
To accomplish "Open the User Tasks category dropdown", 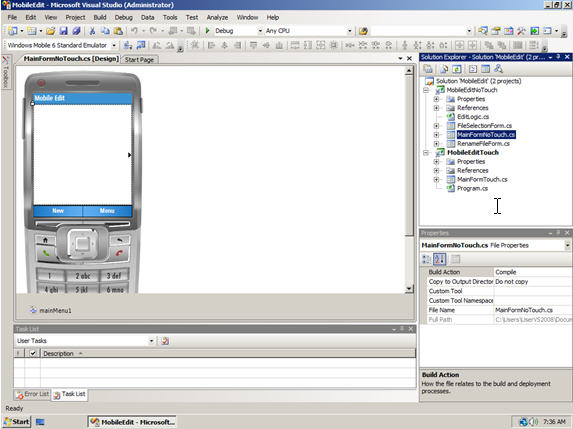I will [151, 341].
